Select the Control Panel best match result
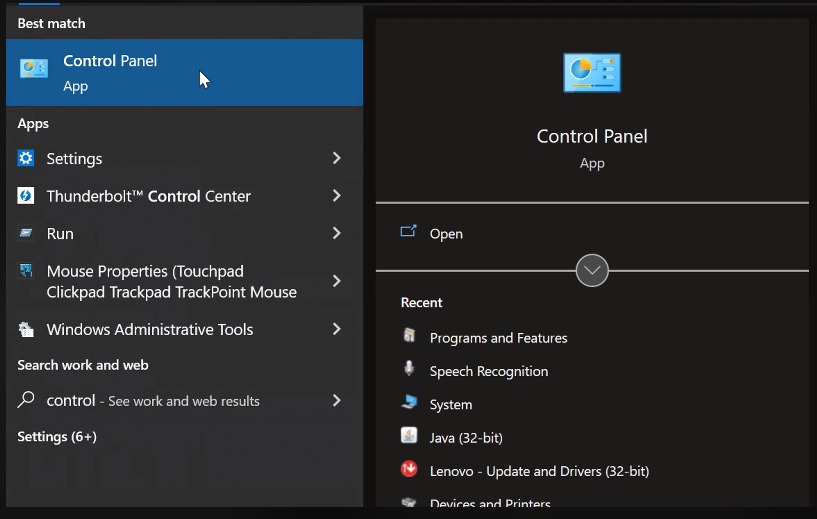The height and width of the screenshot is (519, 817). point(184,72)
